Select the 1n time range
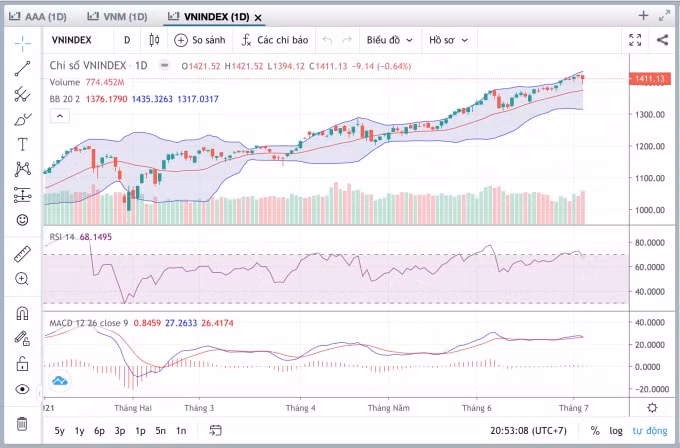 [x=181, y=431]
